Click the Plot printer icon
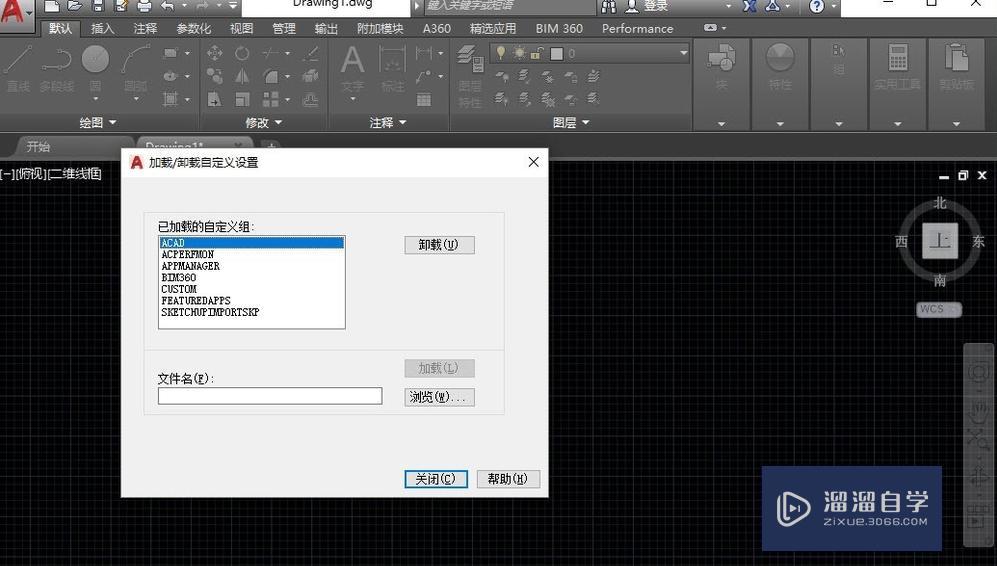 (x=144, y=6)
